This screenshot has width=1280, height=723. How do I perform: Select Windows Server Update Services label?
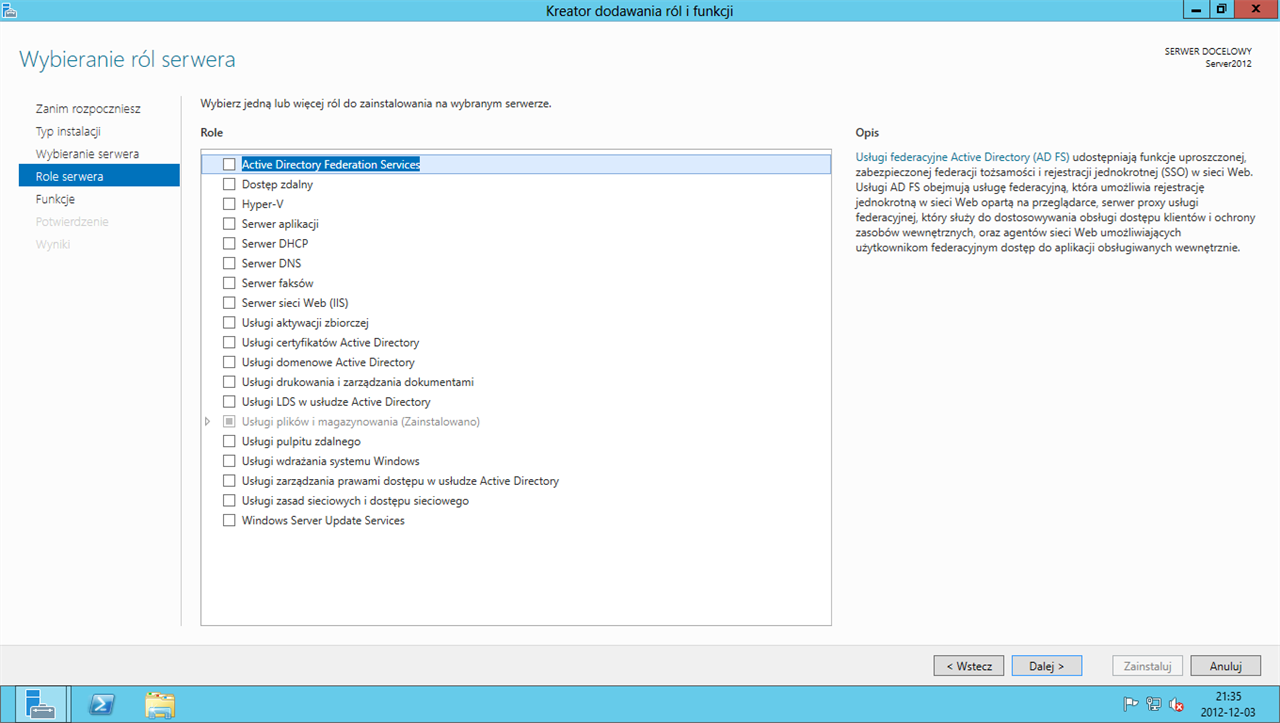pos(323,521)
